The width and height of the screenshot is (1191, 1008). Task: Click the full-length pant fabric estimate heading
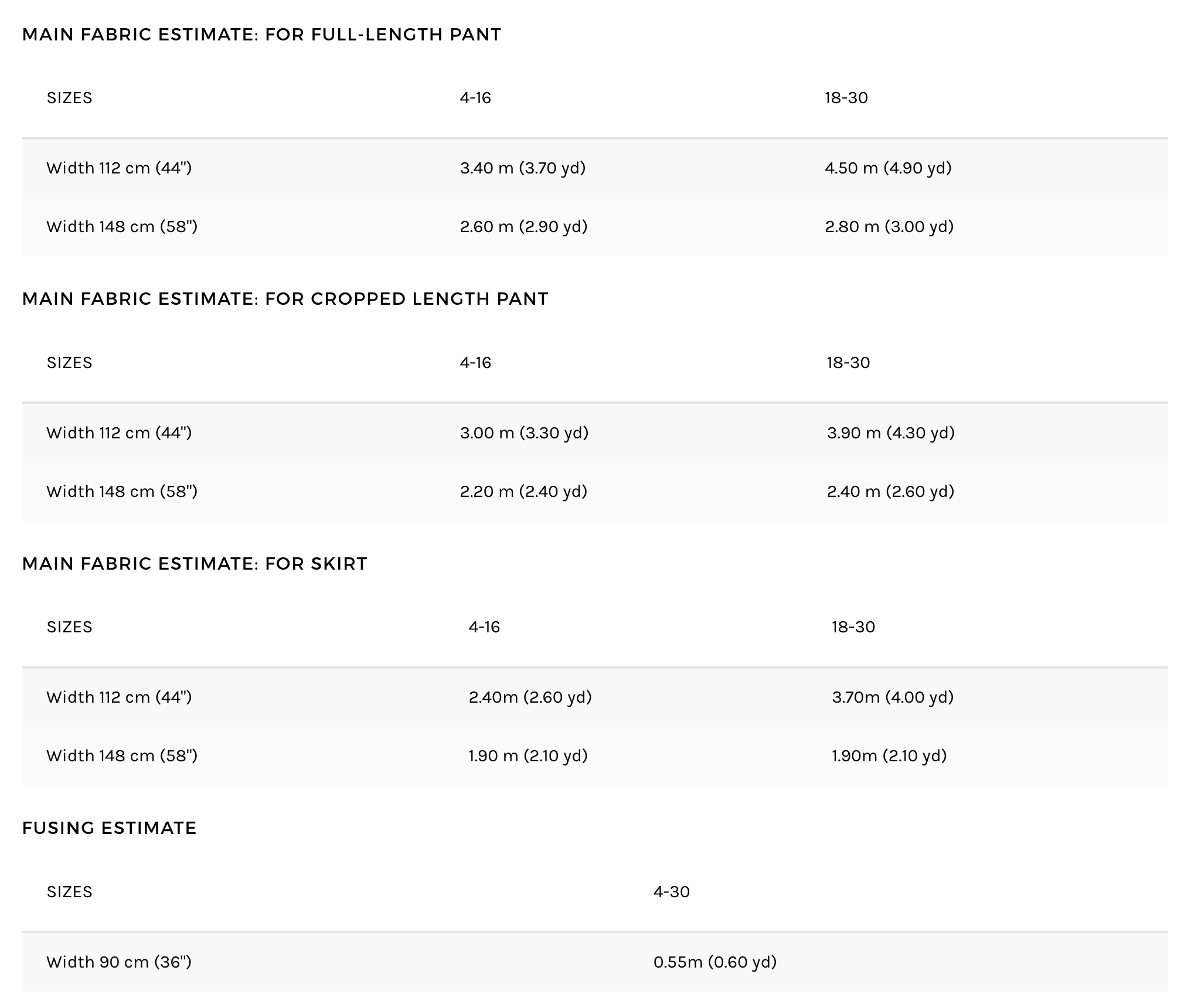261,35
